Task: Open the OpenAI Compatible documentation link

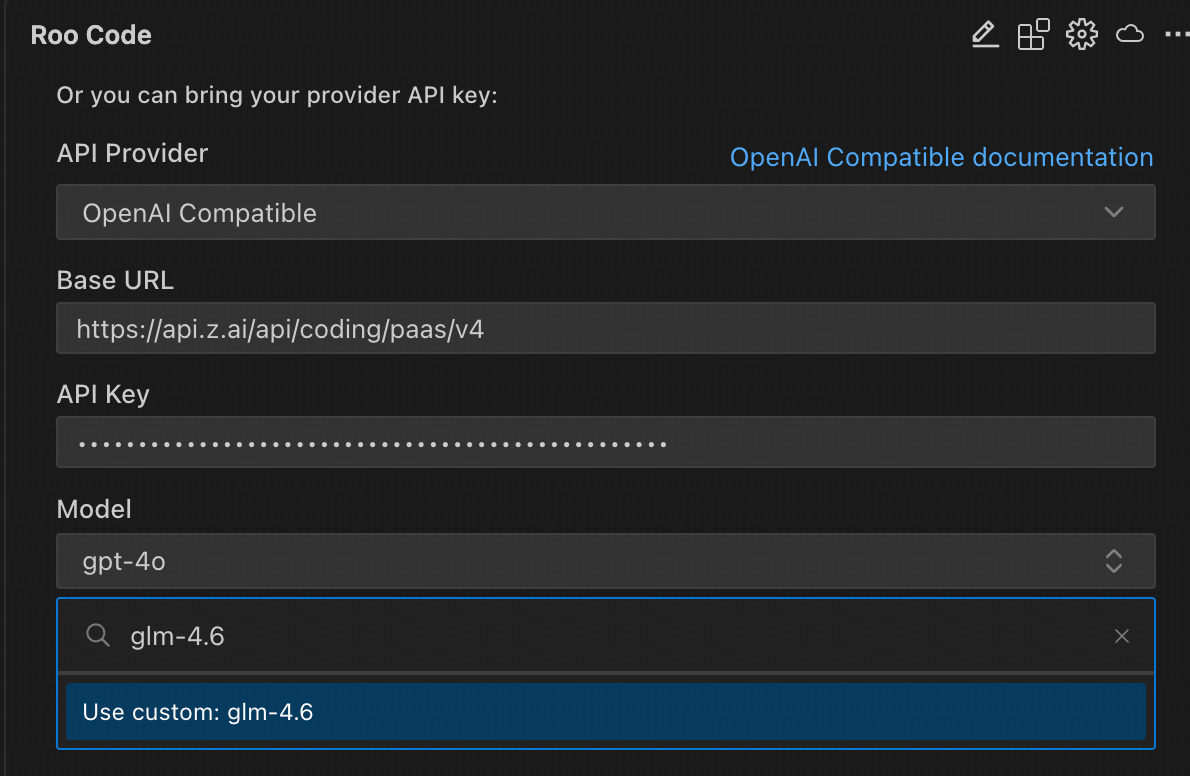Action: 941,157
